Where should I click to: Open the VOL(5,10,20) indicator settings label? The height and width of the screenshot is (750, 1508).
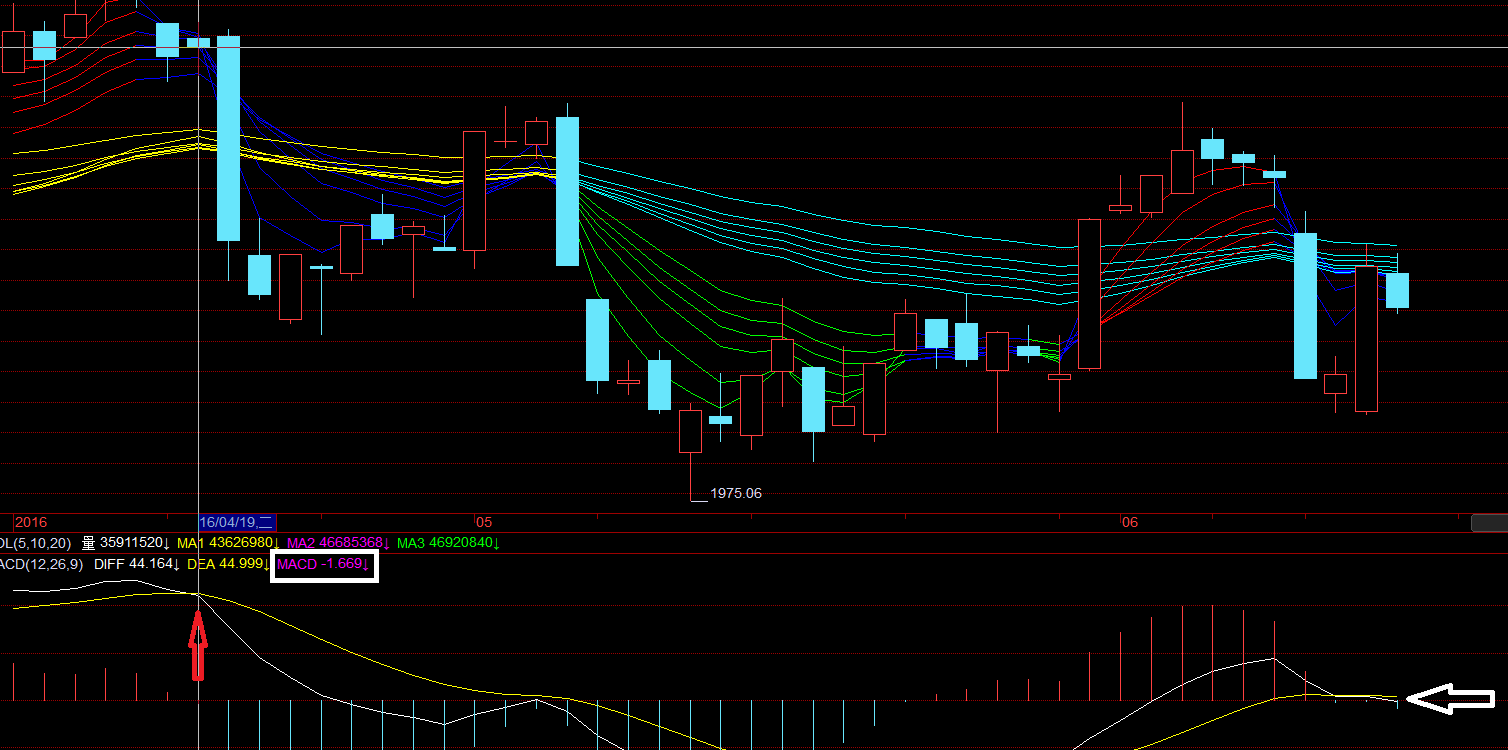tap(34, 543)
